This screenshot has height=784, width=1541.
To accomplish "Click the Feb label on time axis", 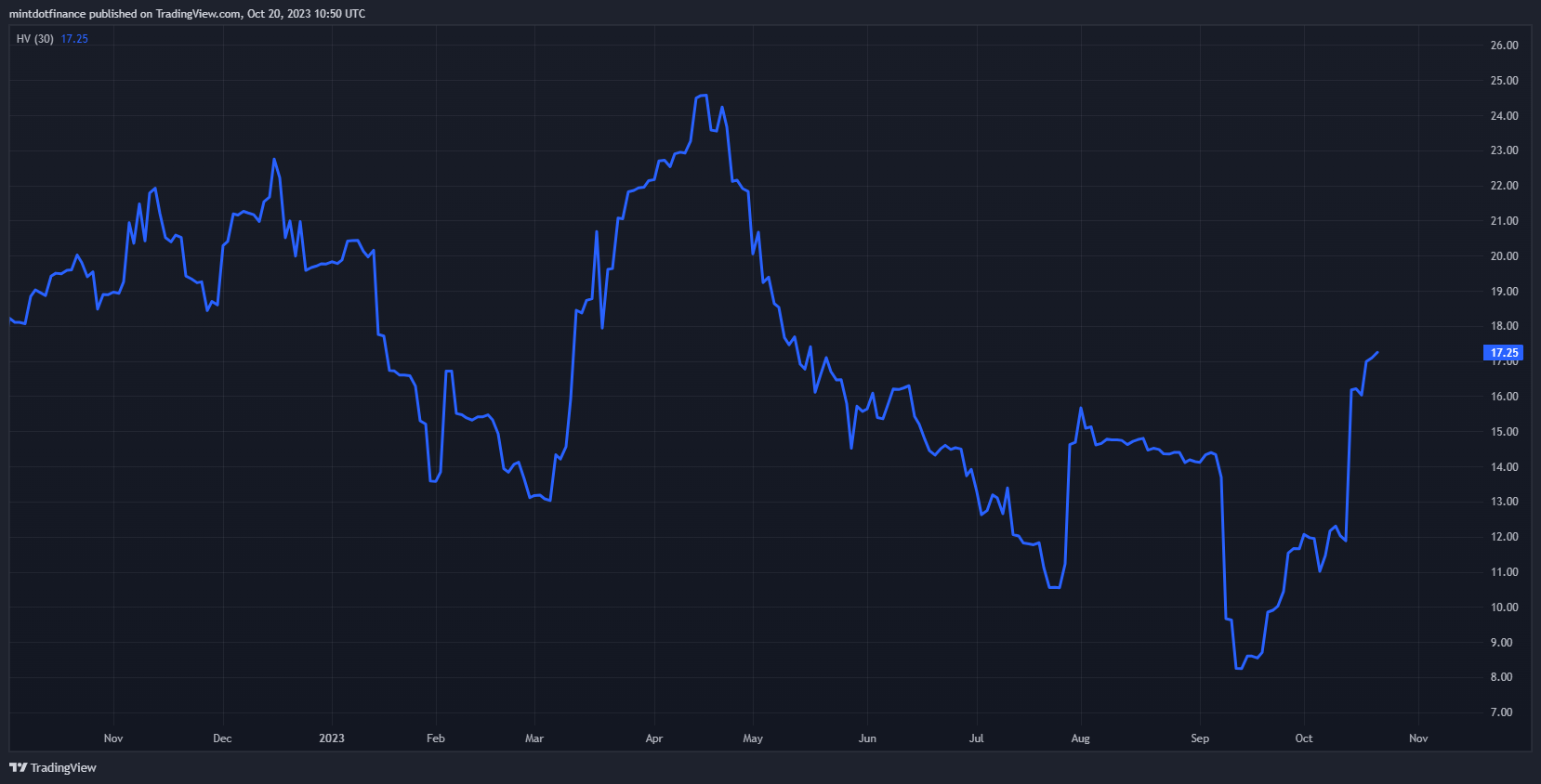I will point(436,738).
